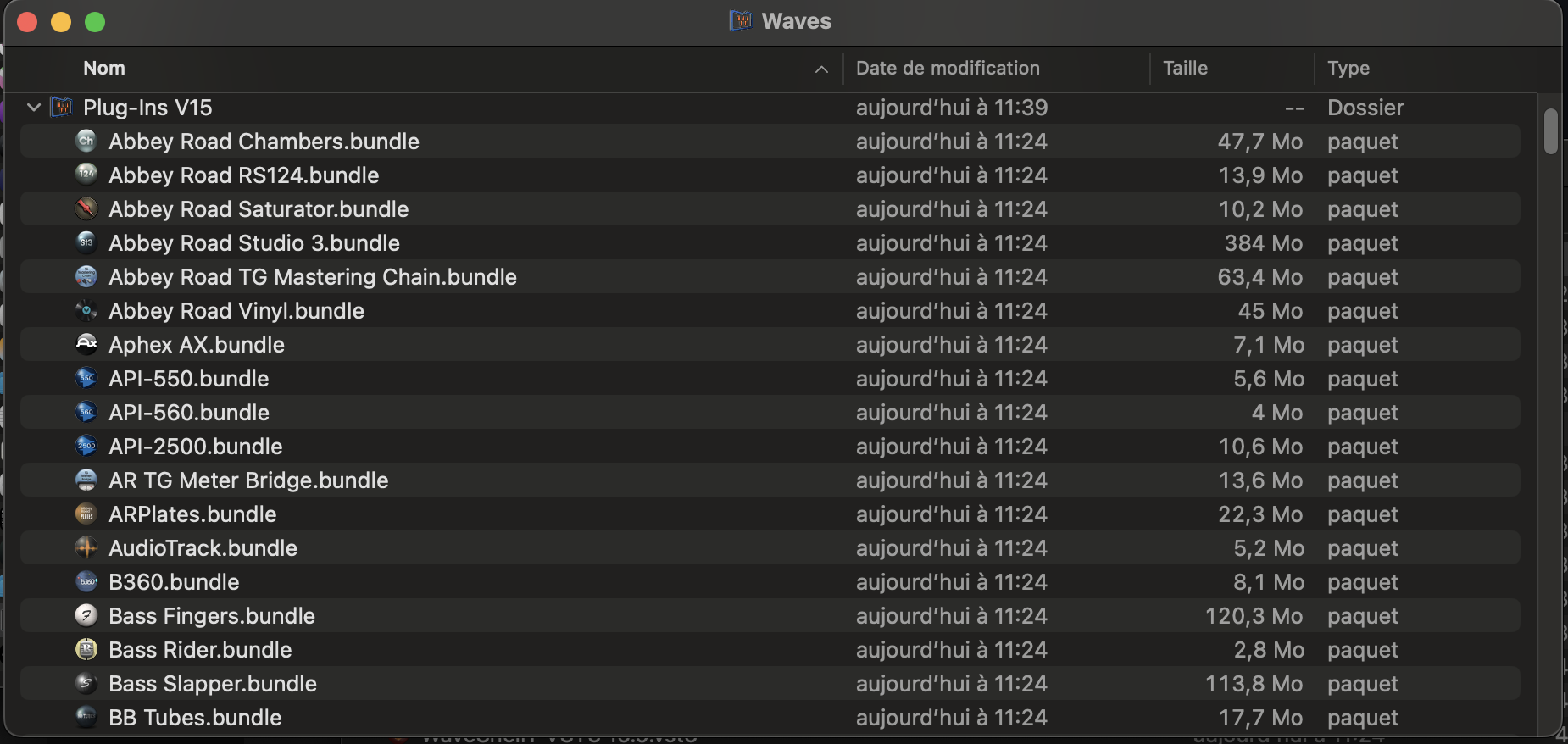Collapse the Plug-Ins V15 folder
Screen dimensions: 1568x744
(x=34, y=107)
